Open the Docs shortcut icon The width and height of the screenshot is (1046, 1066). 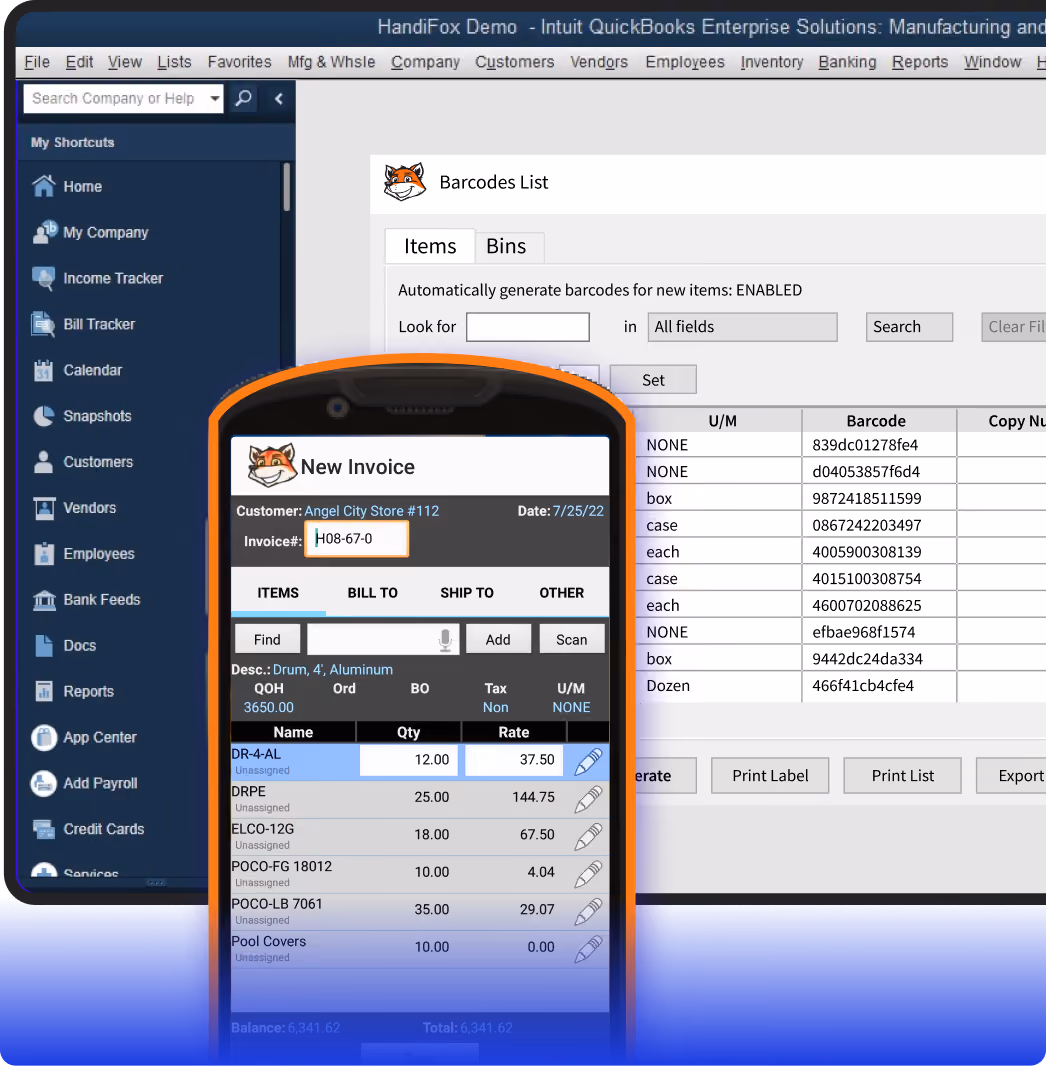click(43, 646)
